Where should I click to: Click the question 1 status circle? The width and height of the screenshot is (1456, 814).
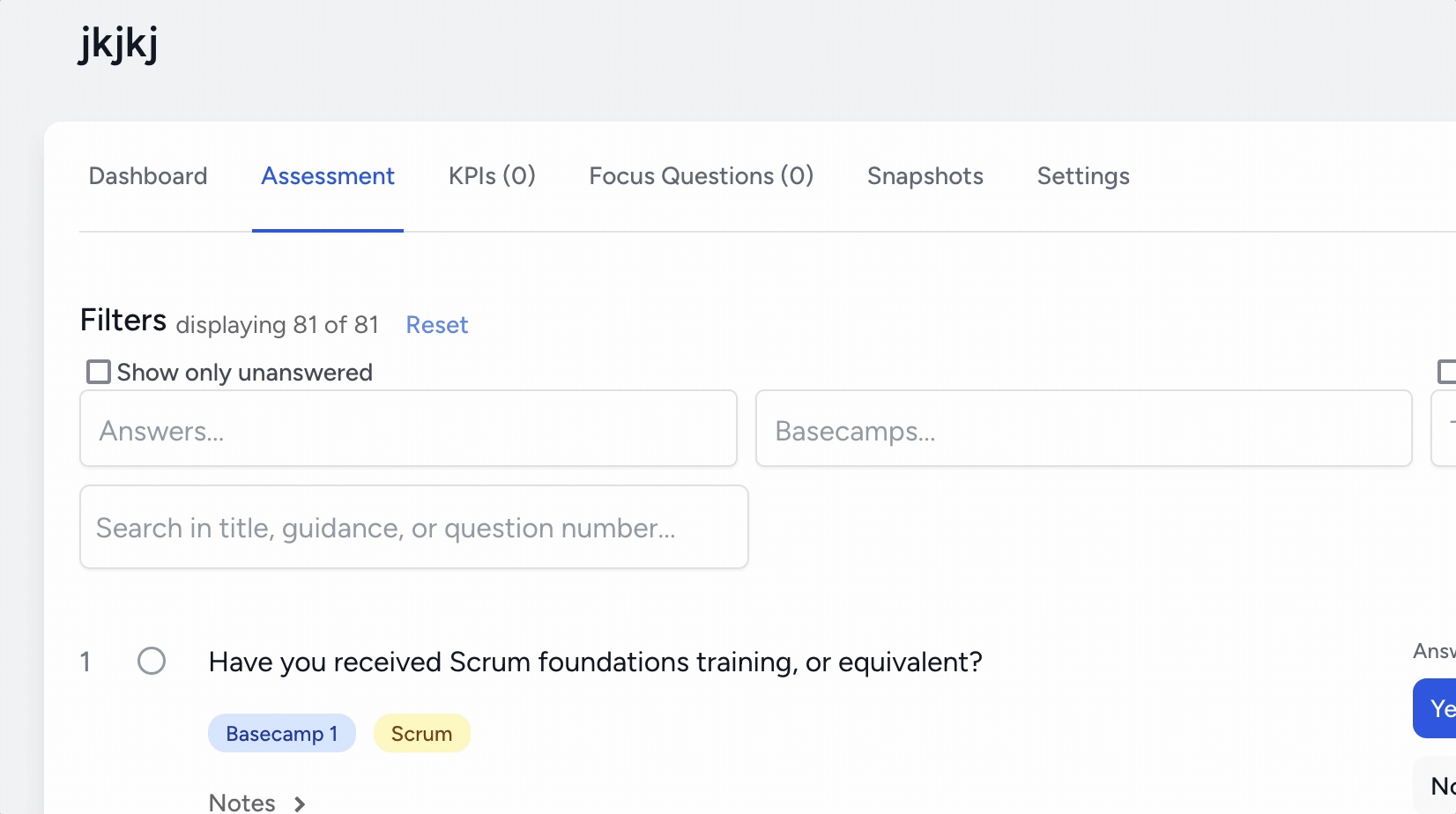152,661
